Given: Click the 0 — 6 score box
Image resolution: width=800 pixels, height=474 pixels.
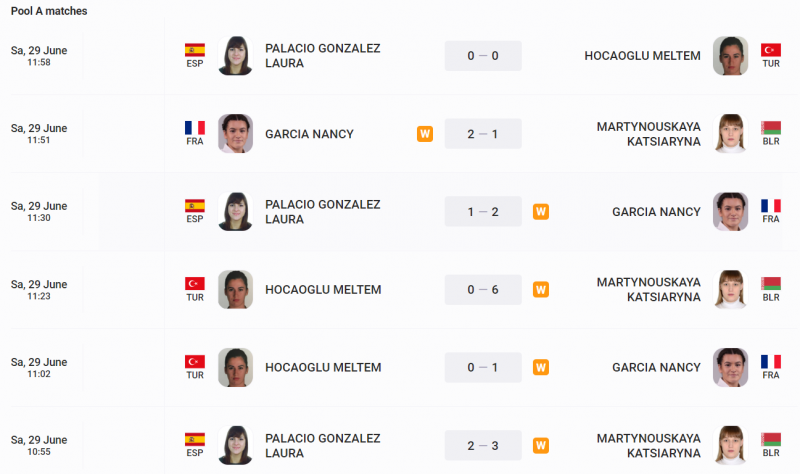Looking at the screenshot, I should coord(483,290).
